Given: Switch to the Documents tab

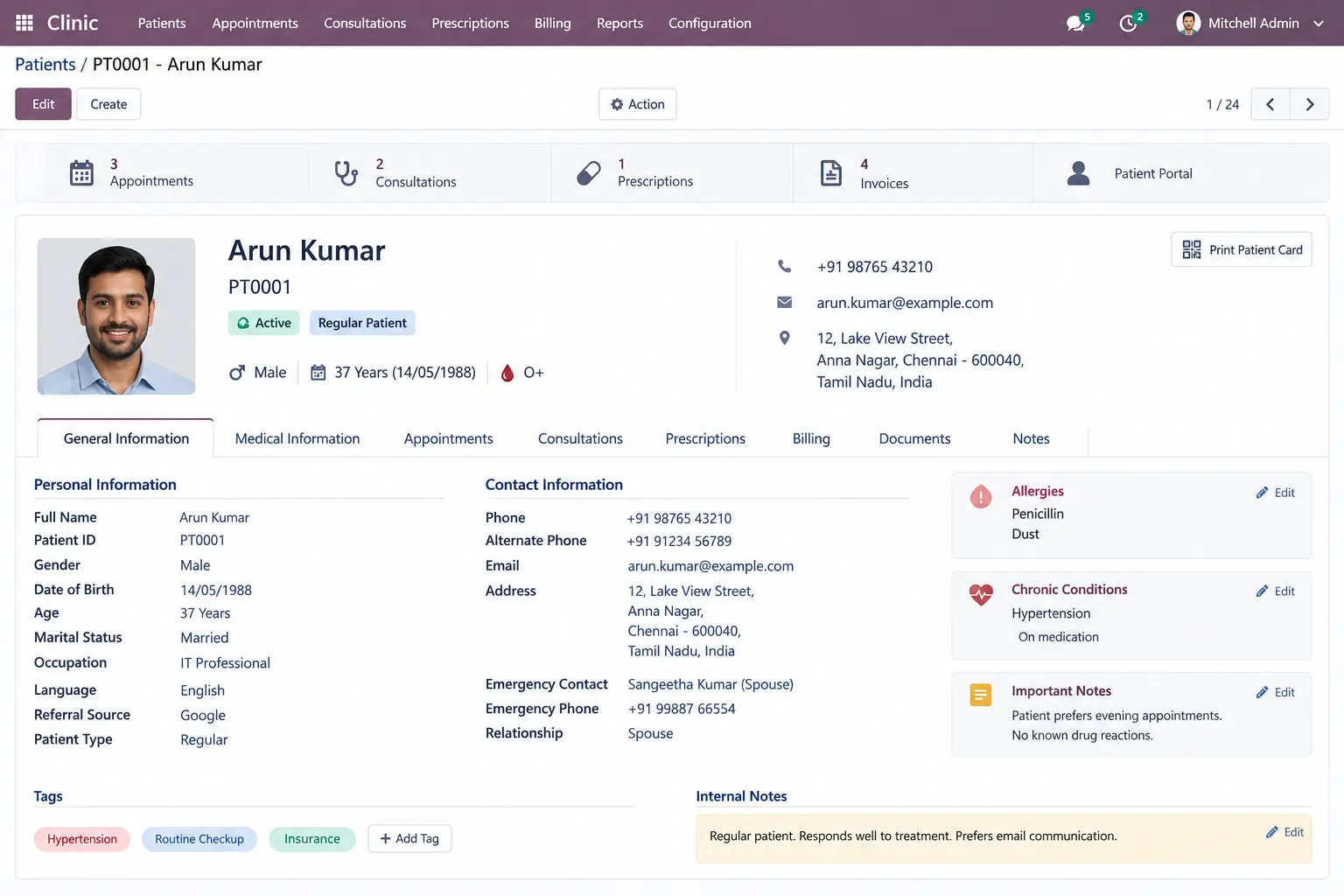Looking at the screenshot, I should pyautogui.click(x=914, y=438).
